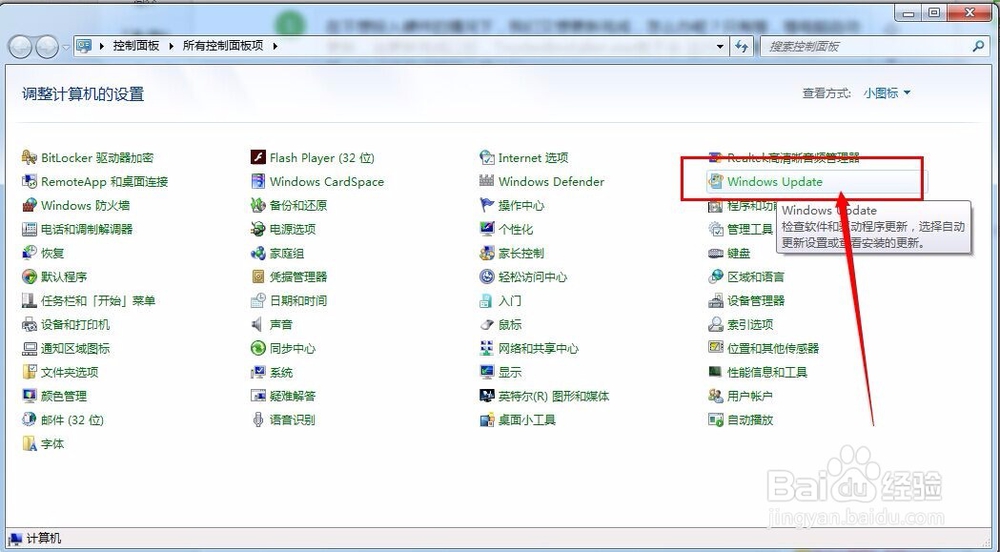Viewport: 1000px width, 552px height.
Task: Focus the 搜索控制面板 search field
Action: (874, 46)
